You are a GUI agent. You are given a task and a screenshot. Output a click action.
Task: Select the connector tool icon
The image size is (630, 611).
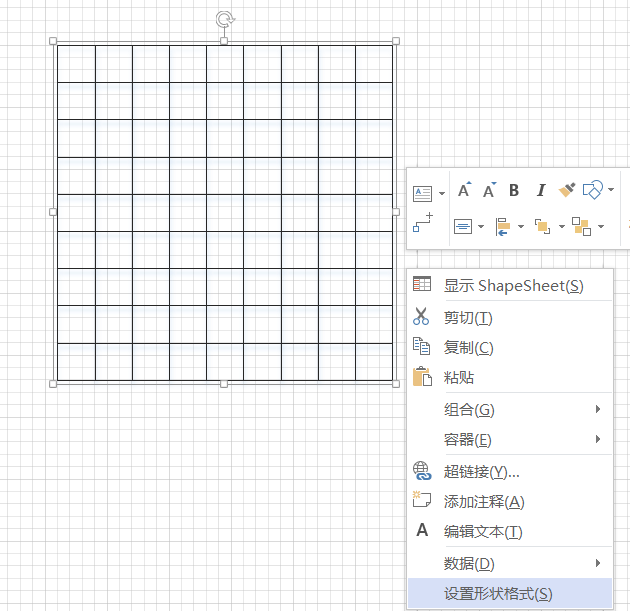tap(423, 222)
